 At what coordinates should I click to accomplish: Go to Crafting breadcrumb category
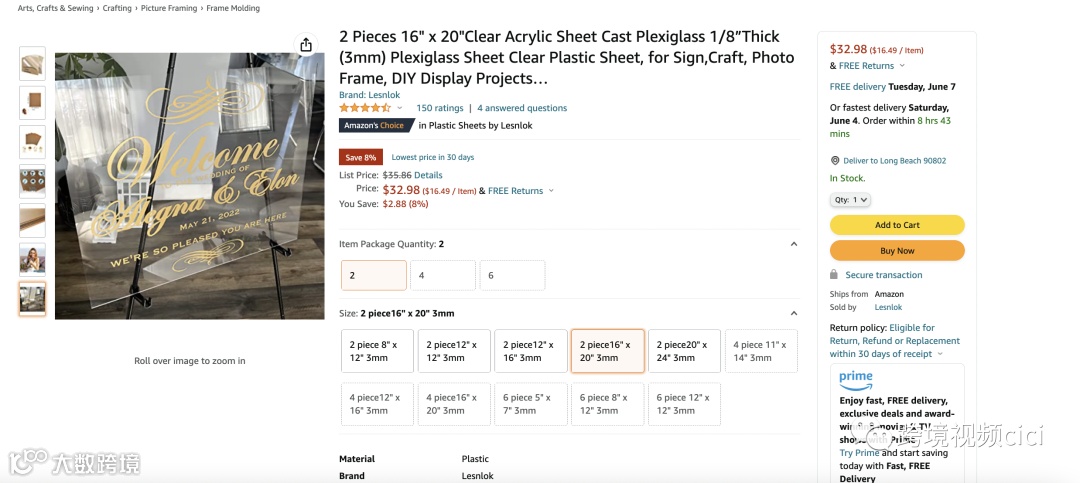click(x=117, y=8)
